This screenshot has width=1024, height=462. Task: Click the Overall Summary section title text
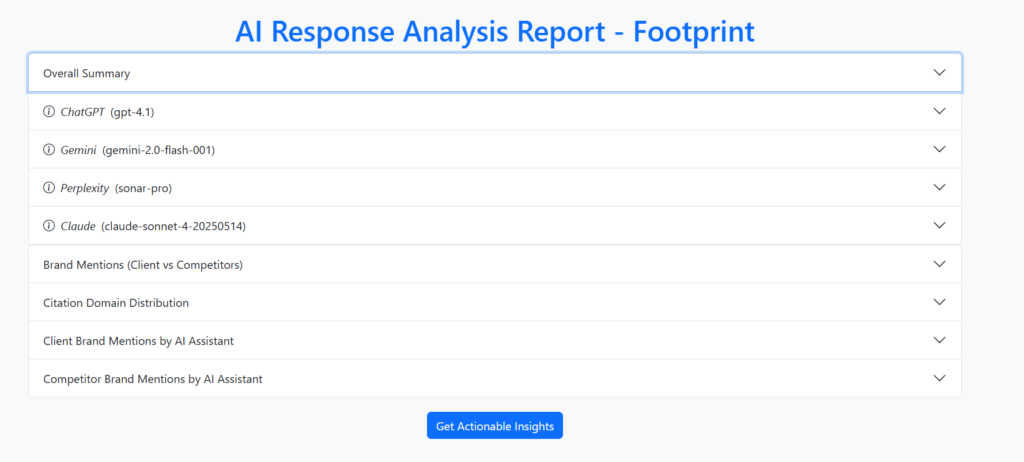pyautogui.click(x=86, y=73)
